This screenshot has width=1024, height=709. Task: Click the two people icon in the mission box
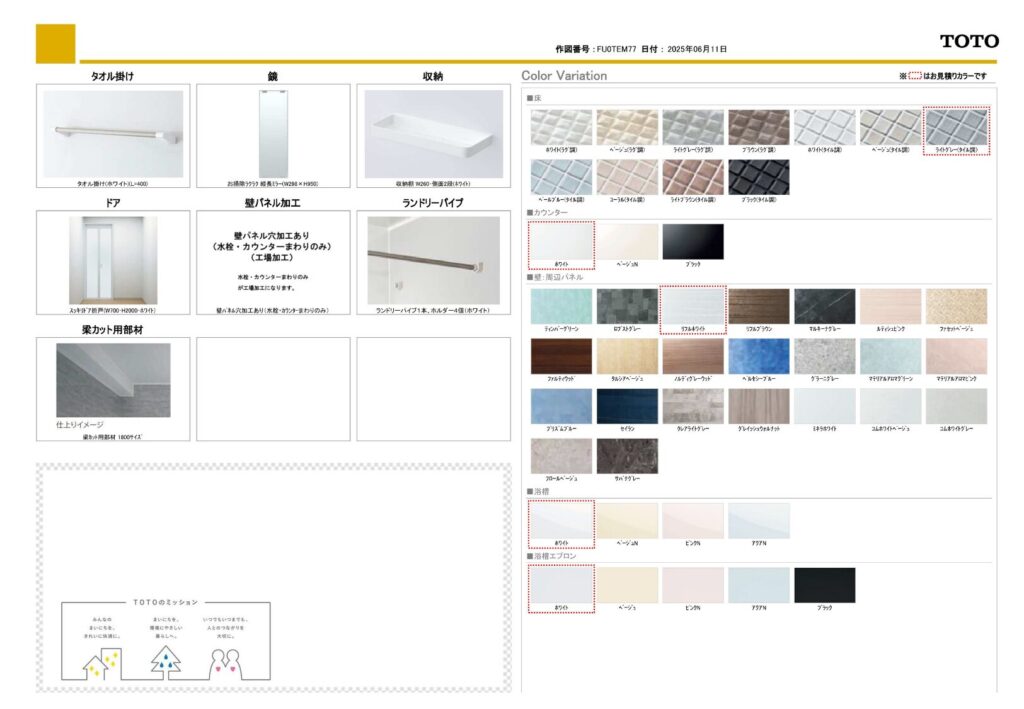click(x=226, y=660)
